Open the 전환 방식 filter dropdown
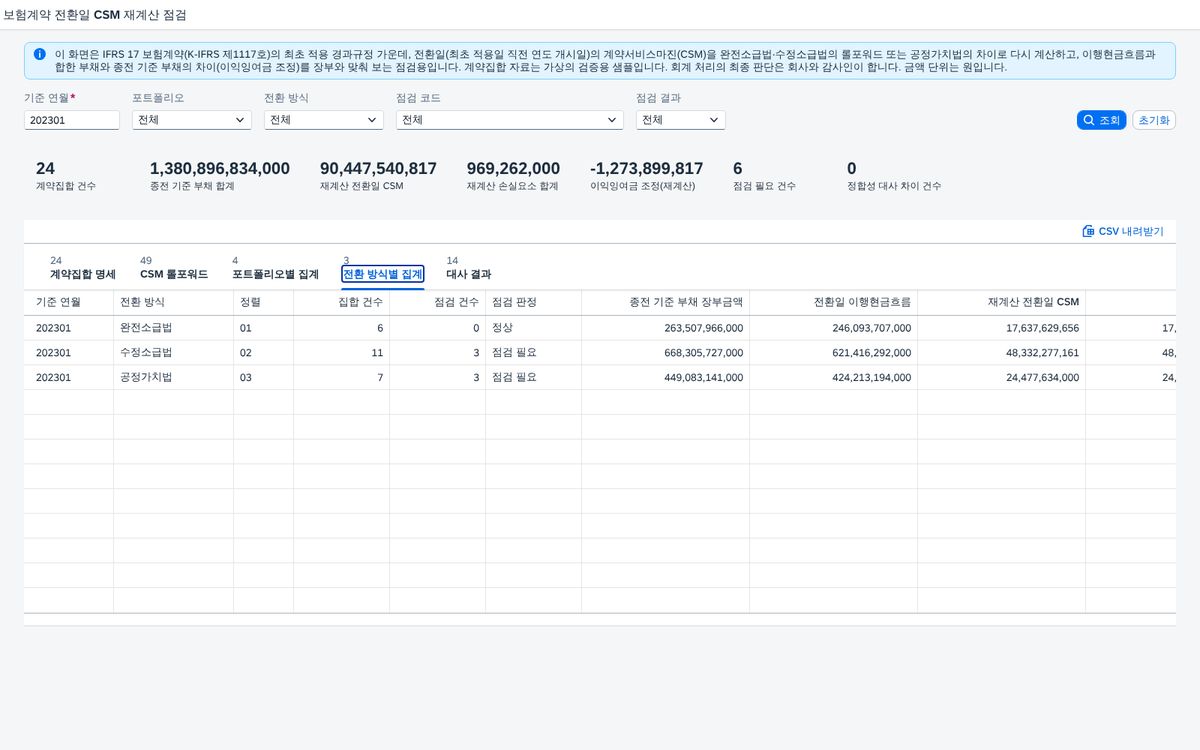Image resolution: width=1200 pixels, height=750 pixels. (324, 120)
